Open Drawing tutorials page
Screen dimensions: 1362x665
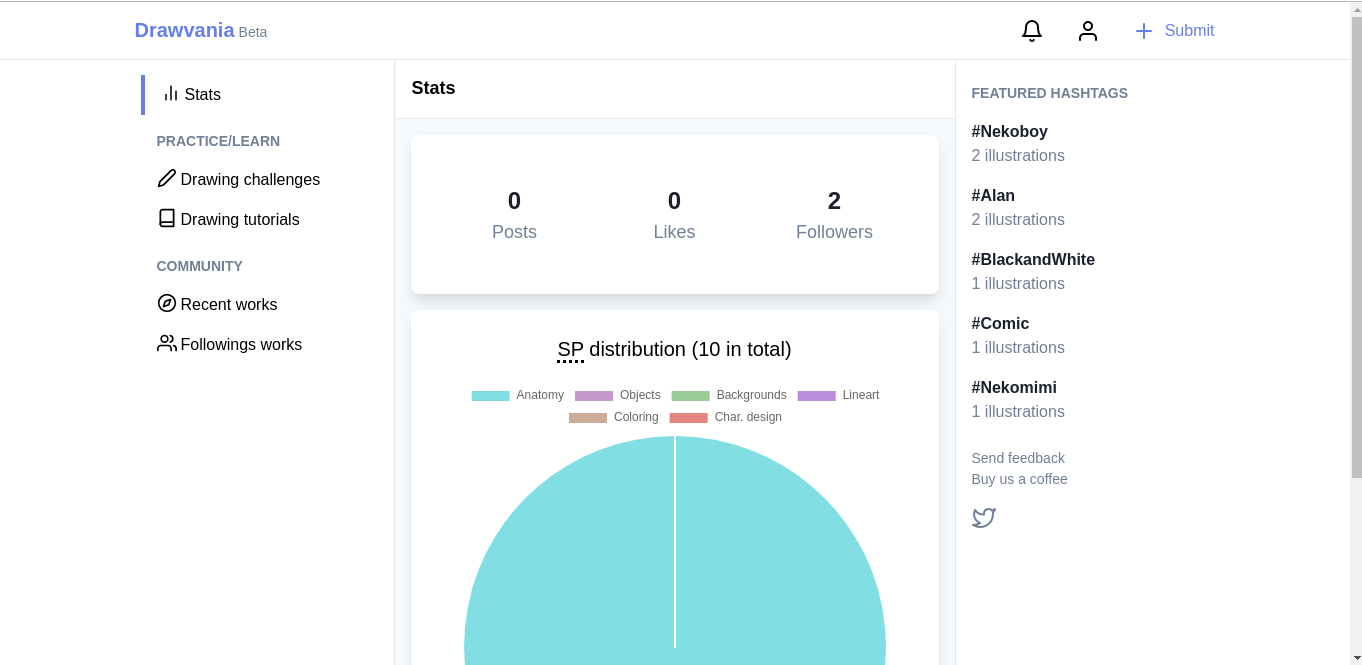click(240, 219)
